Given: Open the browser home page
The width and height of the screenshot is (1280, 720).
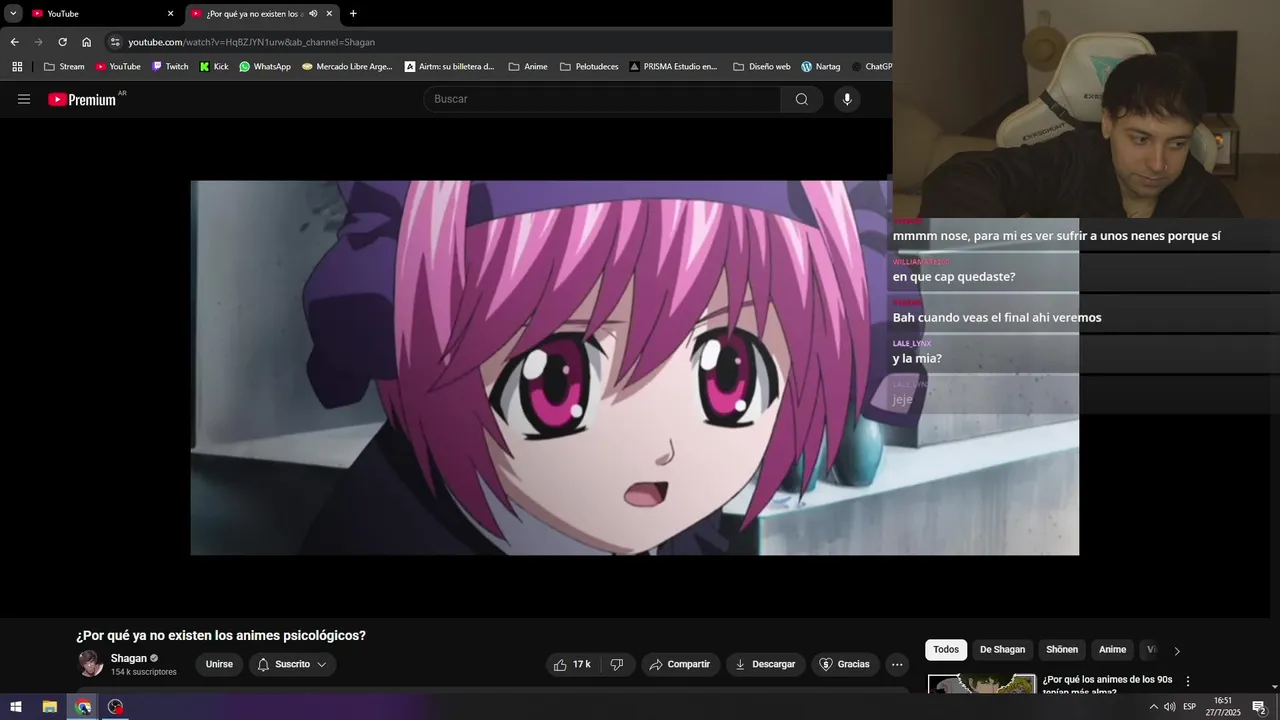Looking at the screenshot, I should tap(86, 42).
